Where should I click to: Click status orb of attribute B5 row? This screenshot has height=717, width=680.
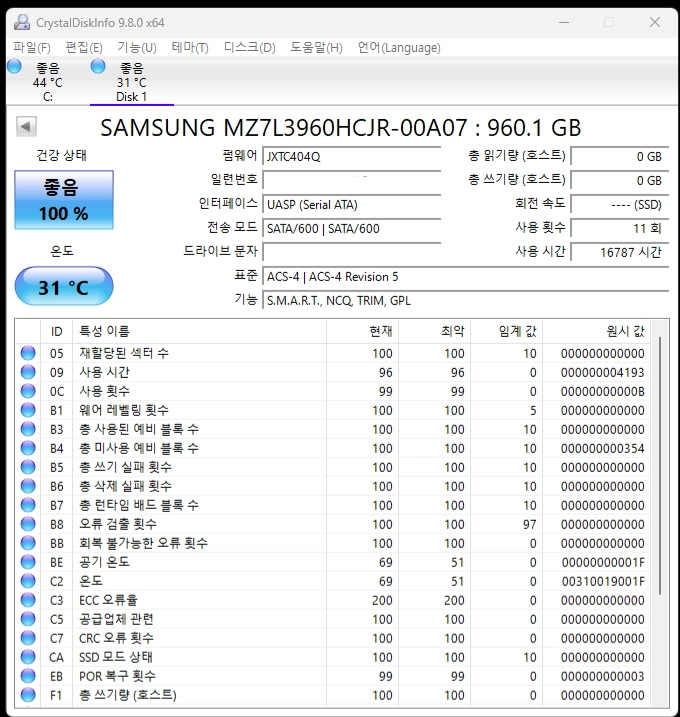(28, 467)
